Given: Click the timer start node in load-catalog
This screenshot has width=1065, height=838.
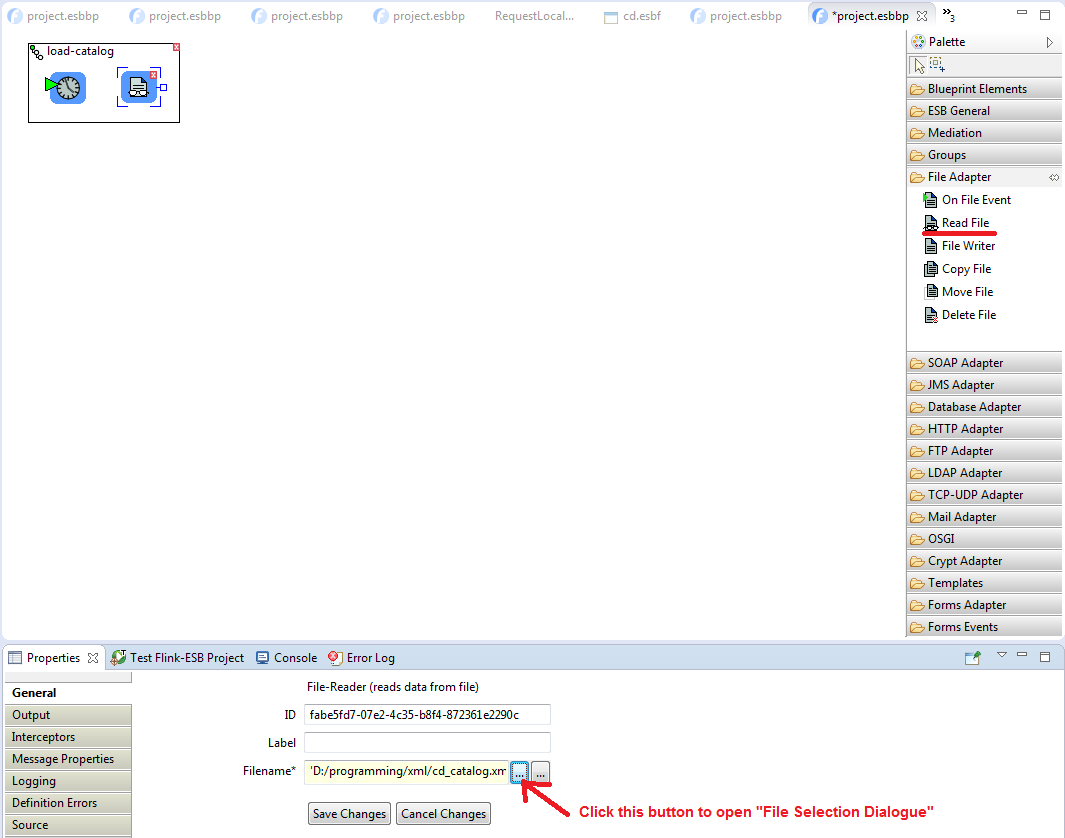Looking at the screenshot, I should point(67,88).
